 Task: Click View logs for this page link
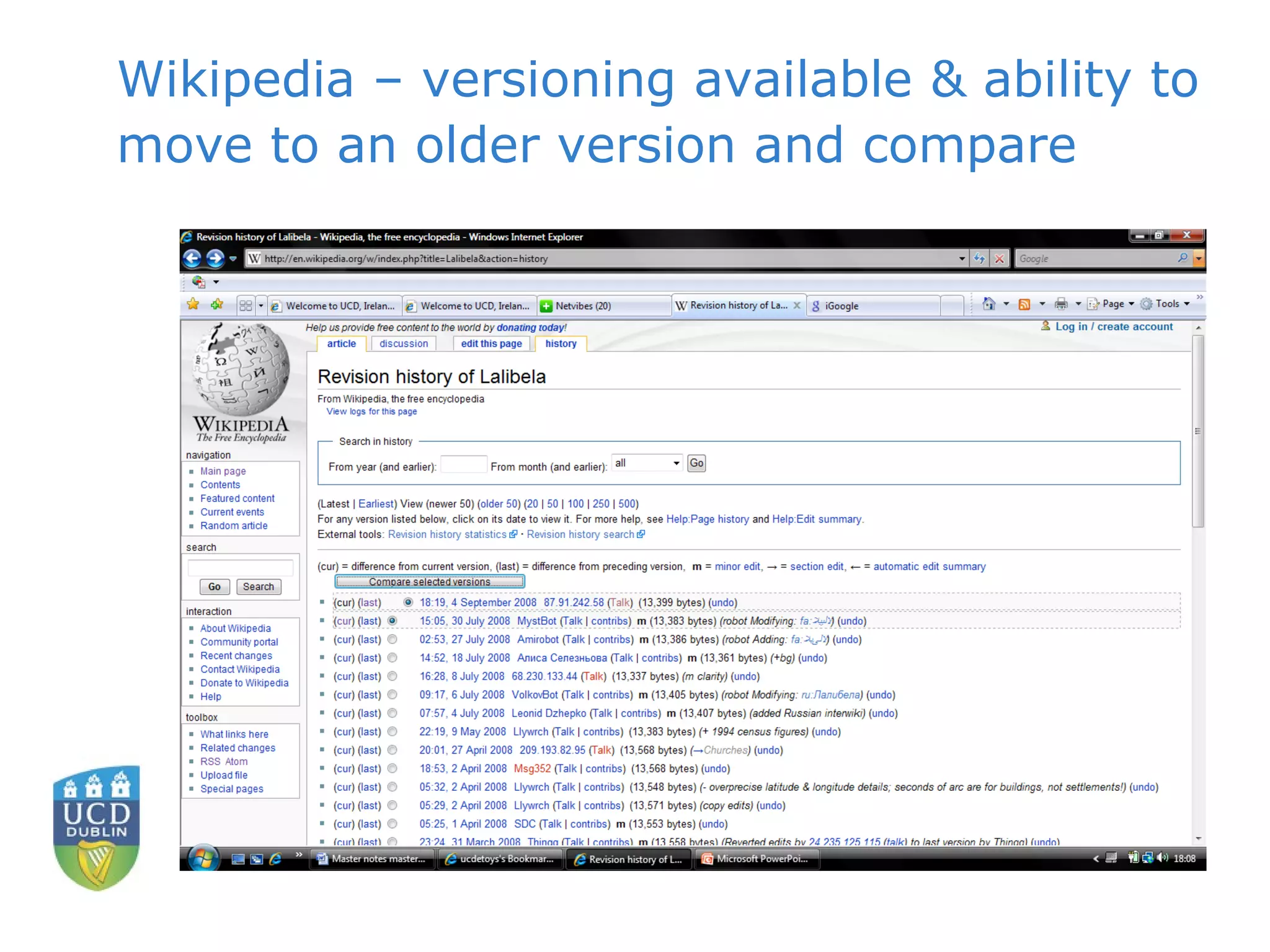coord(371,412)
